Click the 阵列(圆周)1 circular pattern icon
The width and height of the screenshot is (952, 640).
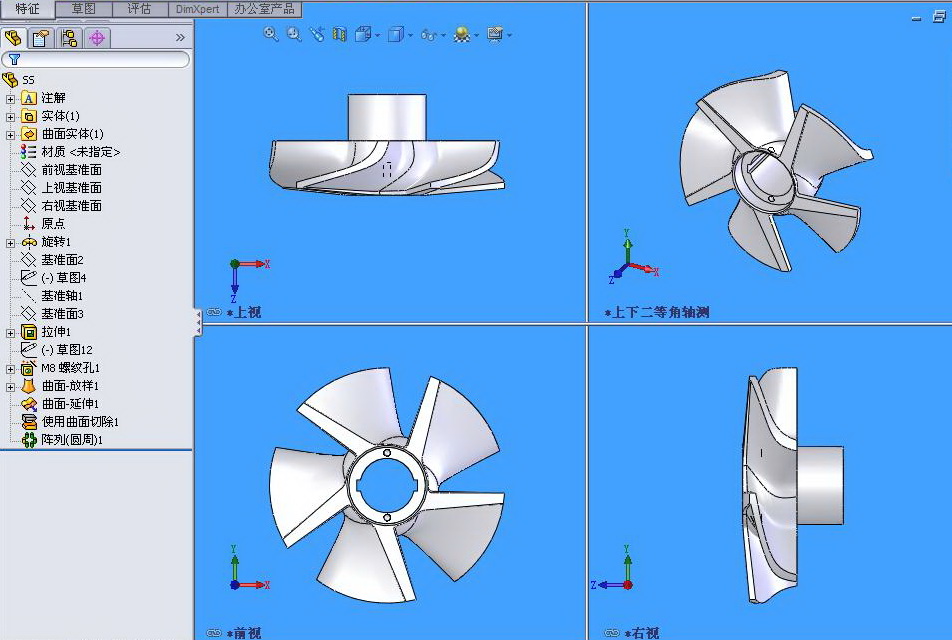(x=29, y=440)
